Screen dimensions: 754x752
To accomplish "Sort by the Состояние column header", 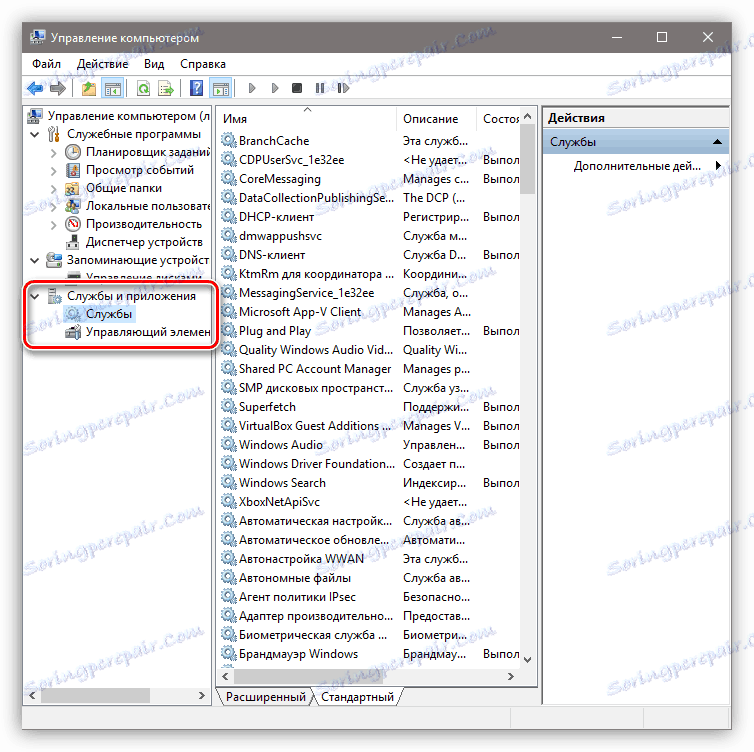I will tap(499, 118).
